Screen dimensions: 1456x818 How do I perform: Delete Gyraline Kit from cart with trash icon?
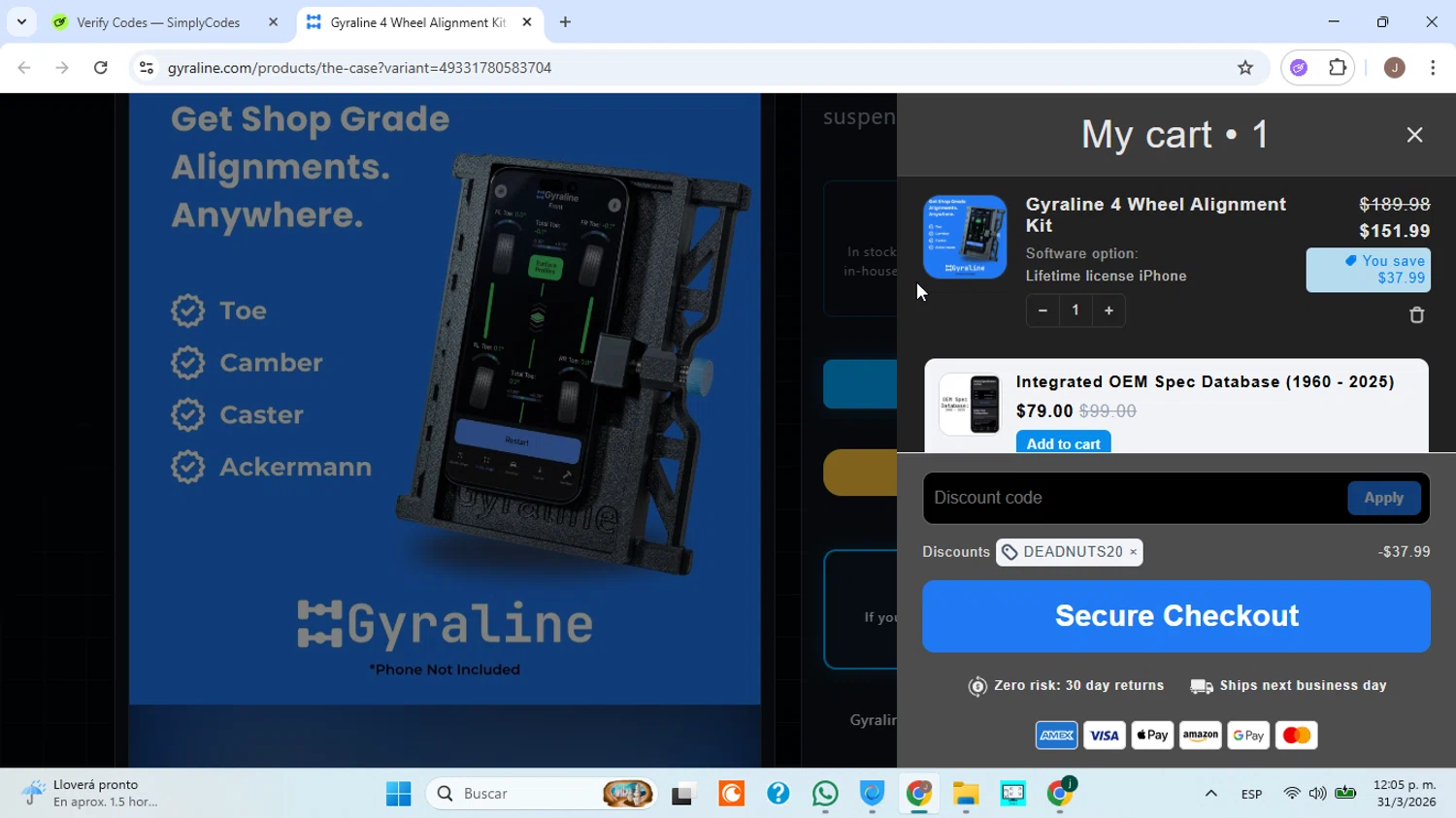tap(1416, 314)
